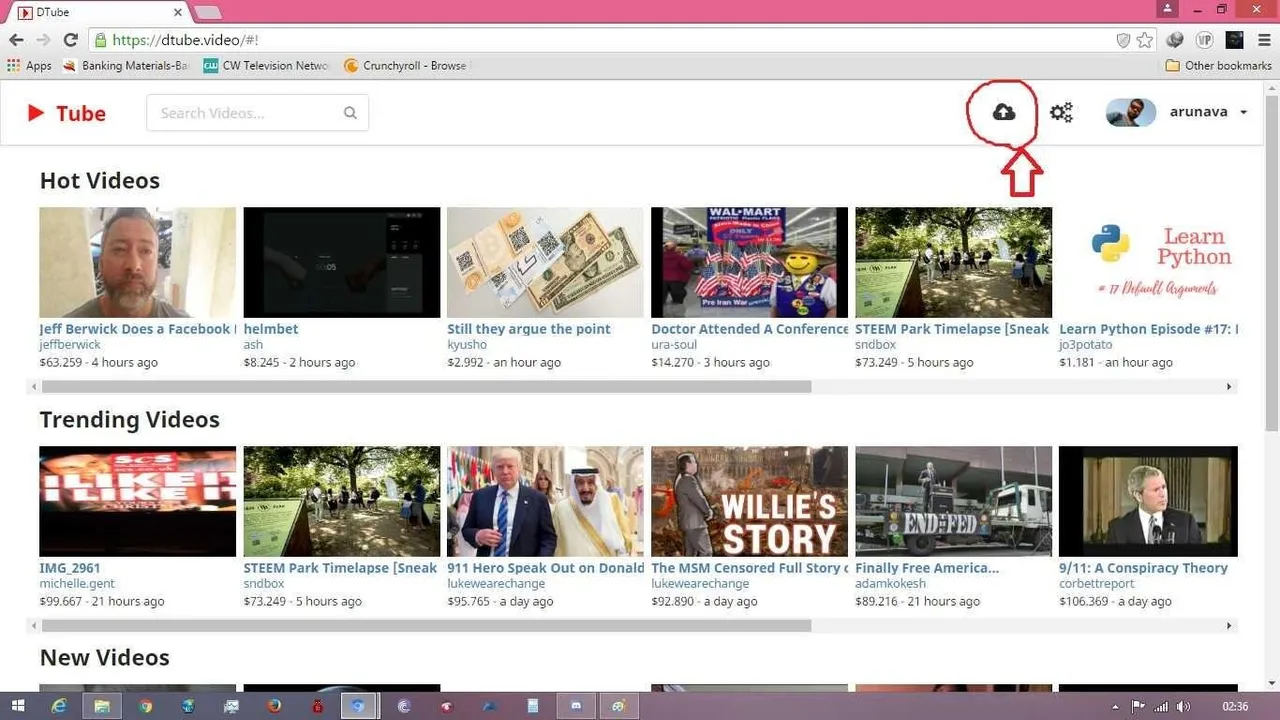Click the corbettreport channel name
Viewport: 1280px width, 720px height.
point(1099,584)
